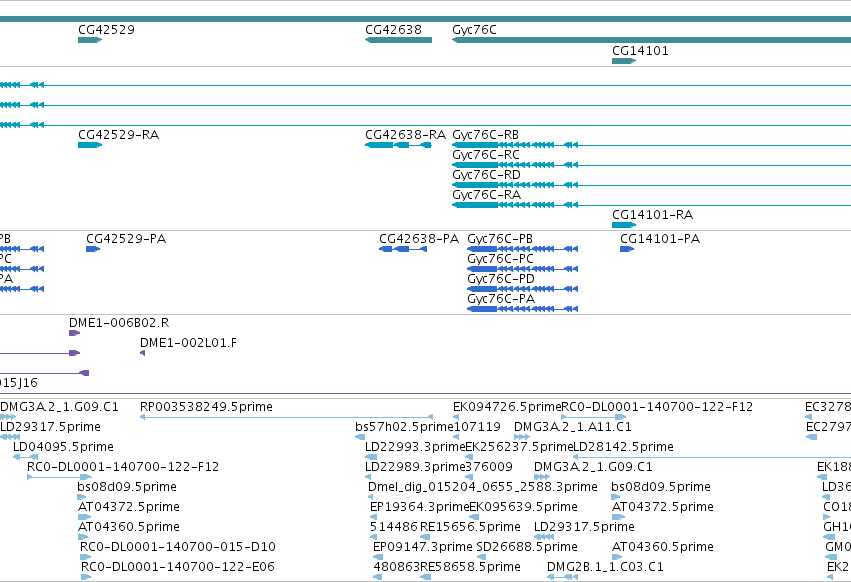The image size is (851, 582).
Task: Open the EK095639.5prime EST label
Action: [x=523, y=507]
